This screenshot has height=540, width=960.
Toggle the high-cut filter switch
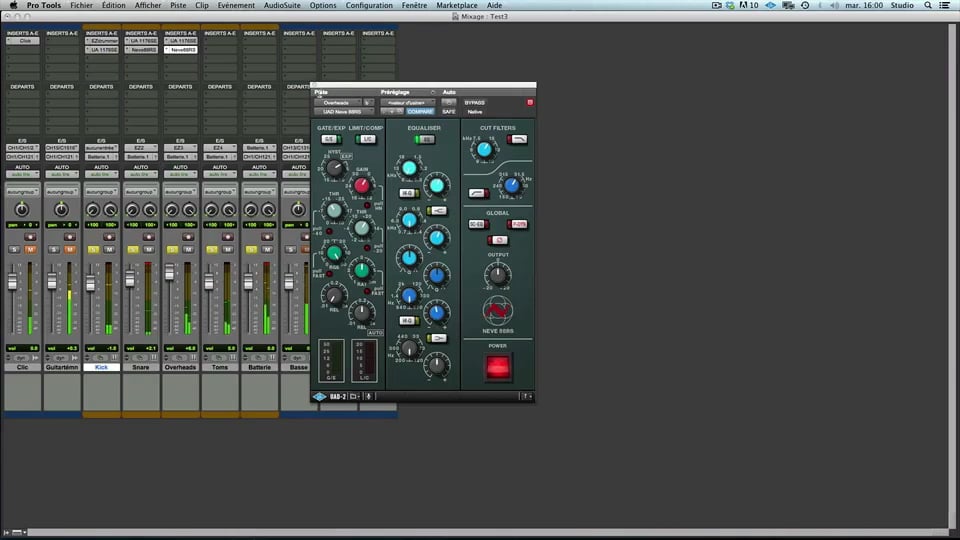(x=517, y=140)
